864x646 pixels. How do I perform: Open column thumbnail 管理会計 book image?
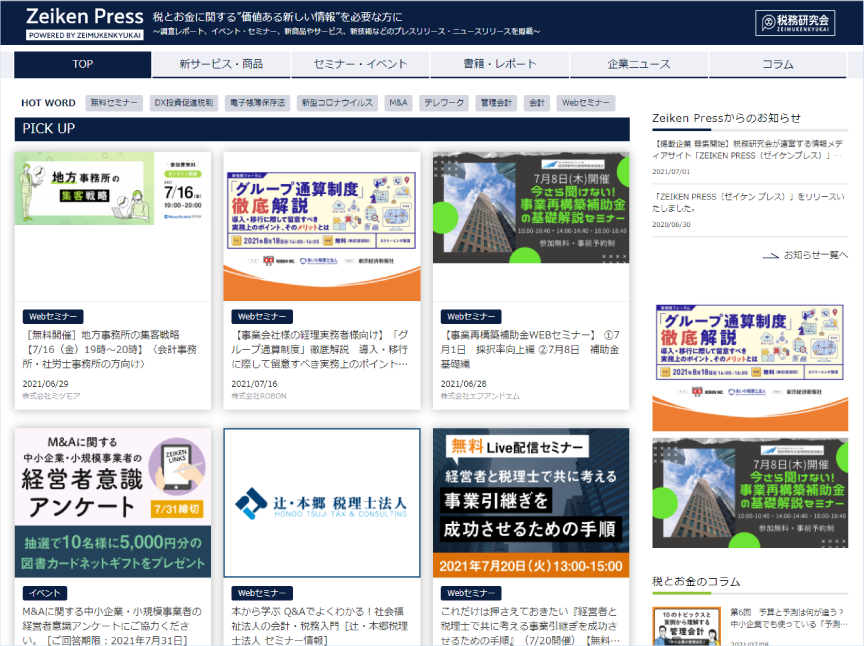[x=687, y=626]
